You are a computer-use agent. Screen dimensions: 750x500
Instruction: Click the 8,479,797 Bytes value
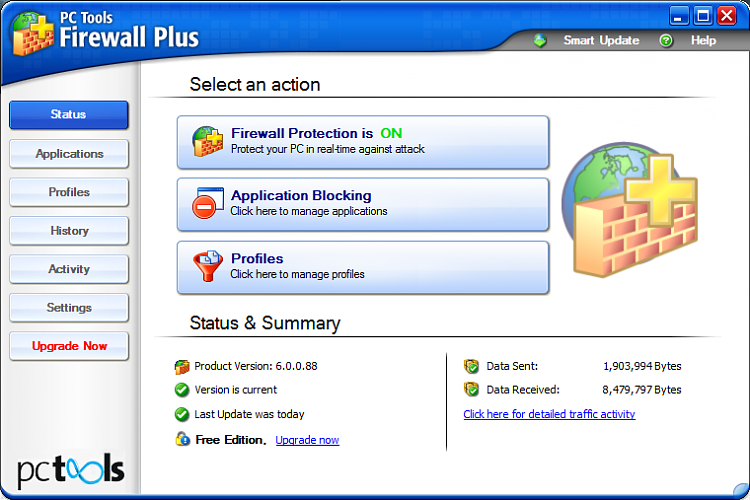click(641, 390)
